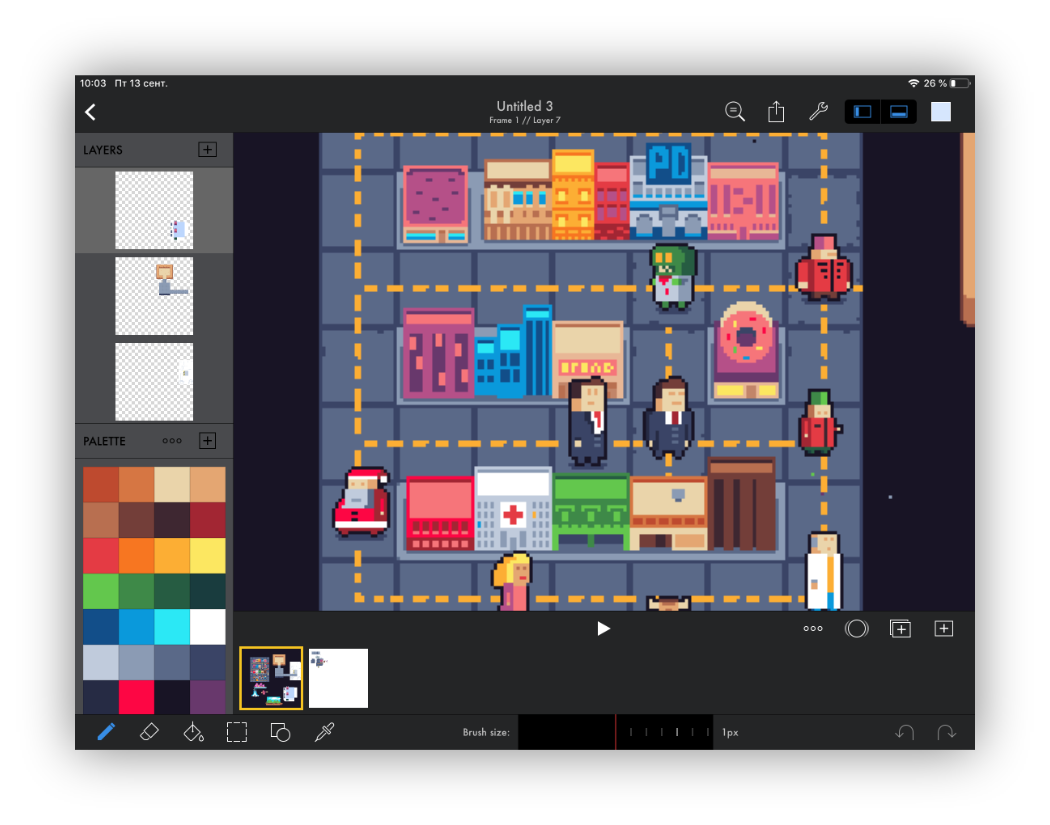The image size is (1050, 825).
Task: Toggle the left sidebar panel view
Action: coord(862,112)
